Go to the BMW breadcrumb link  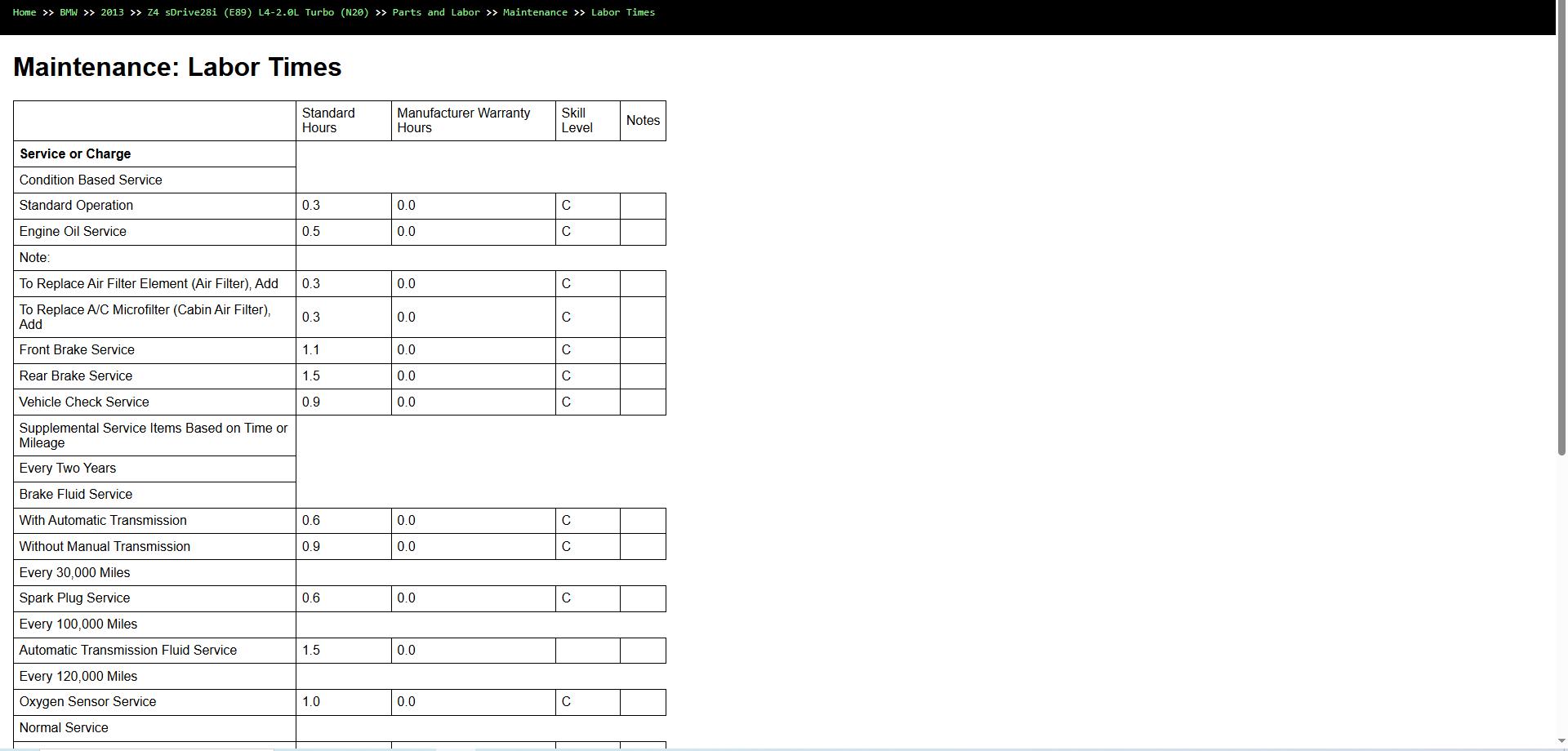(69, 12)
